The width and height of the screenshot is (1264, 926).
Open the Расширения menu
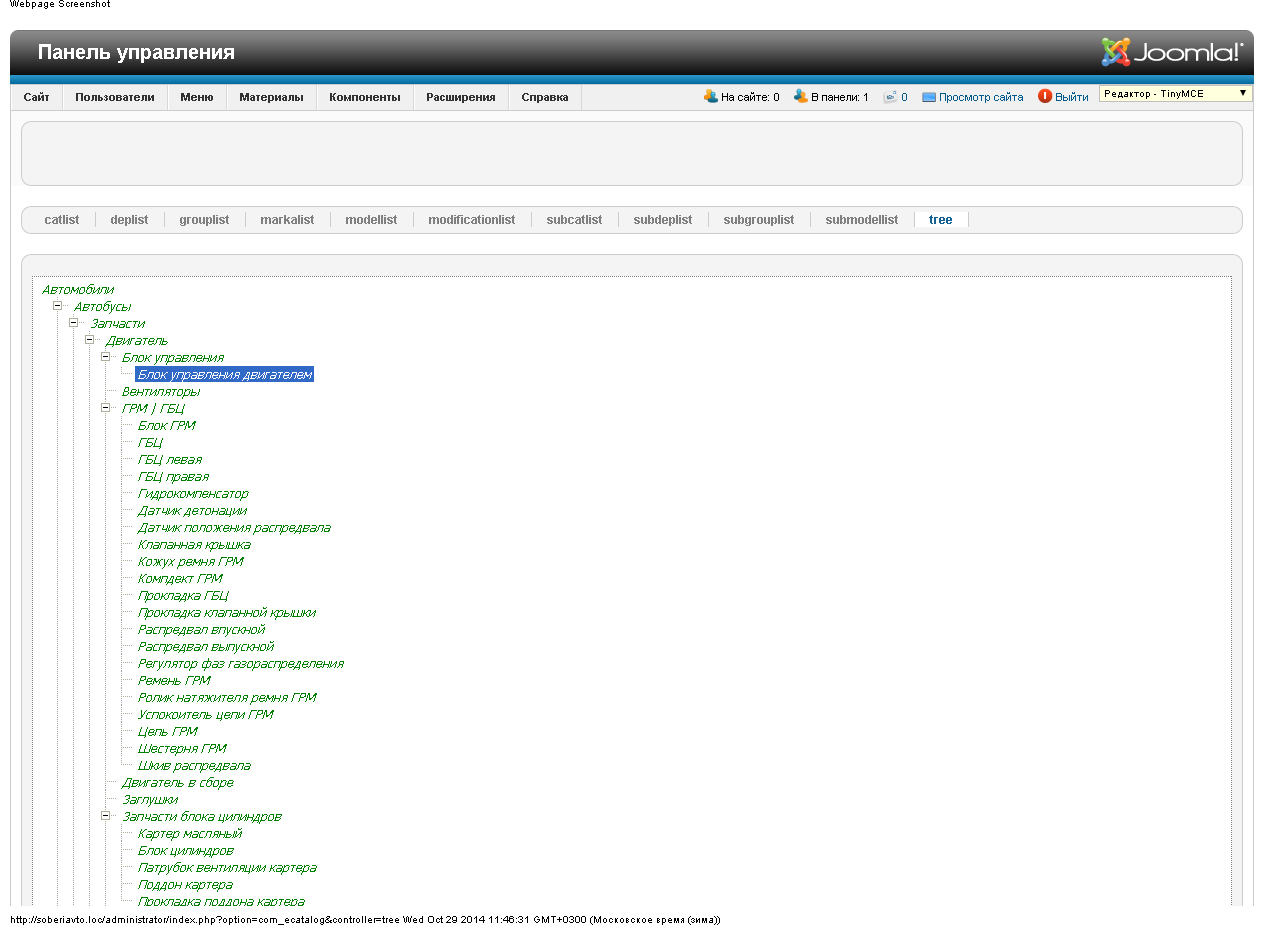point(461,97)
